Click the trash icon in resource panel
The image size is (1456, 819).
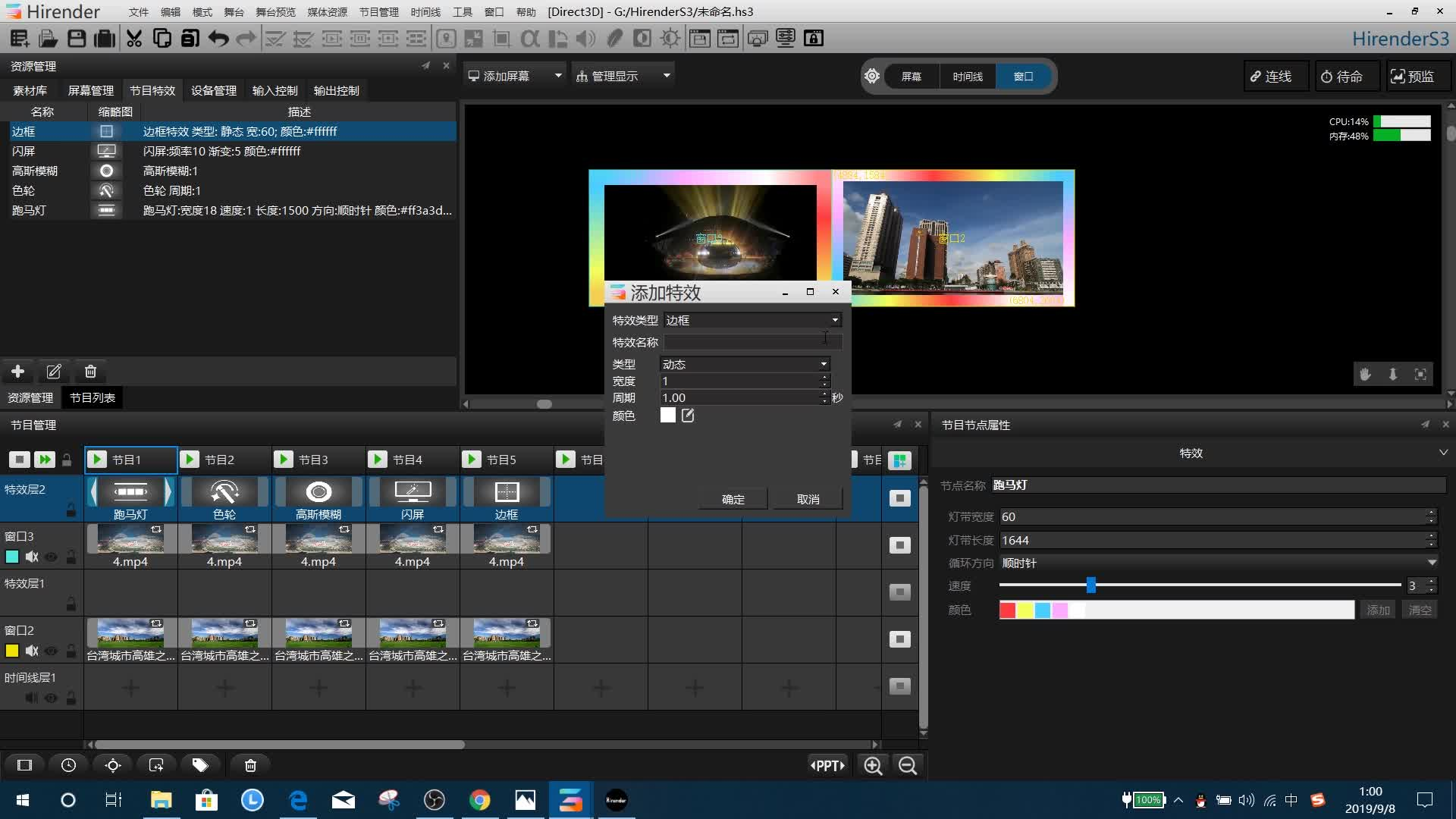(90, 372)
